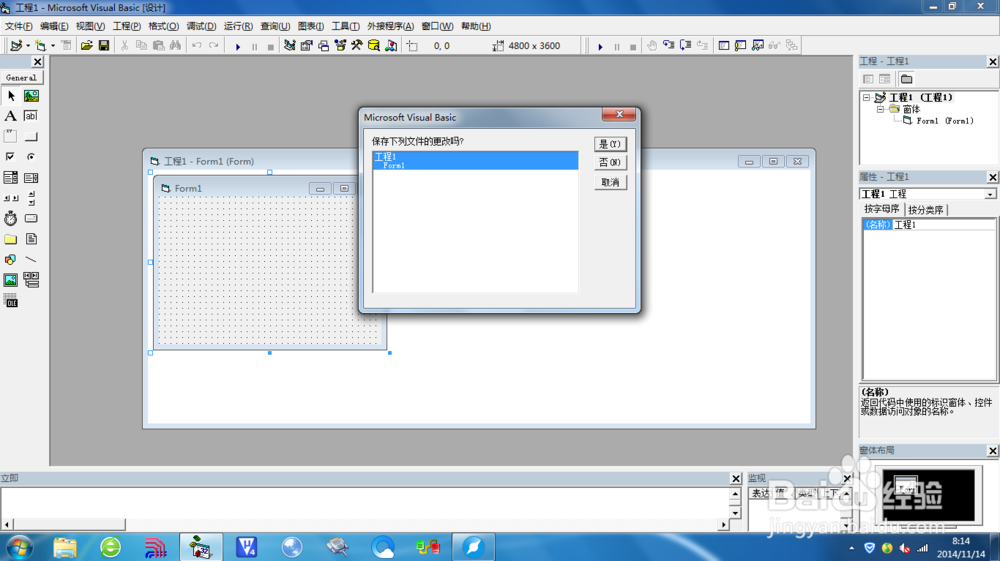Open the Data View window icon
Screen dimensions: 1000x561
[x=374, y=45]
